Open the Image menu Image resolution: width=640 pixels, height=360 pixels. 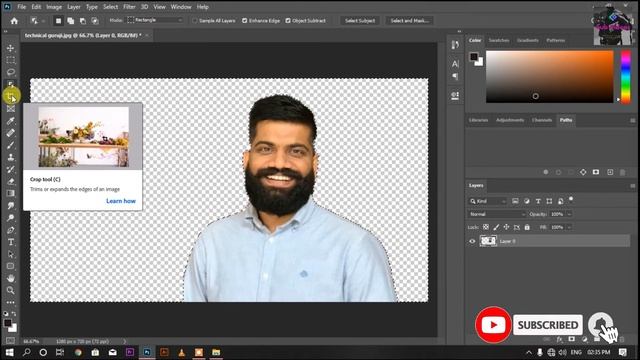pyautogui.click(x=54, y=7)
